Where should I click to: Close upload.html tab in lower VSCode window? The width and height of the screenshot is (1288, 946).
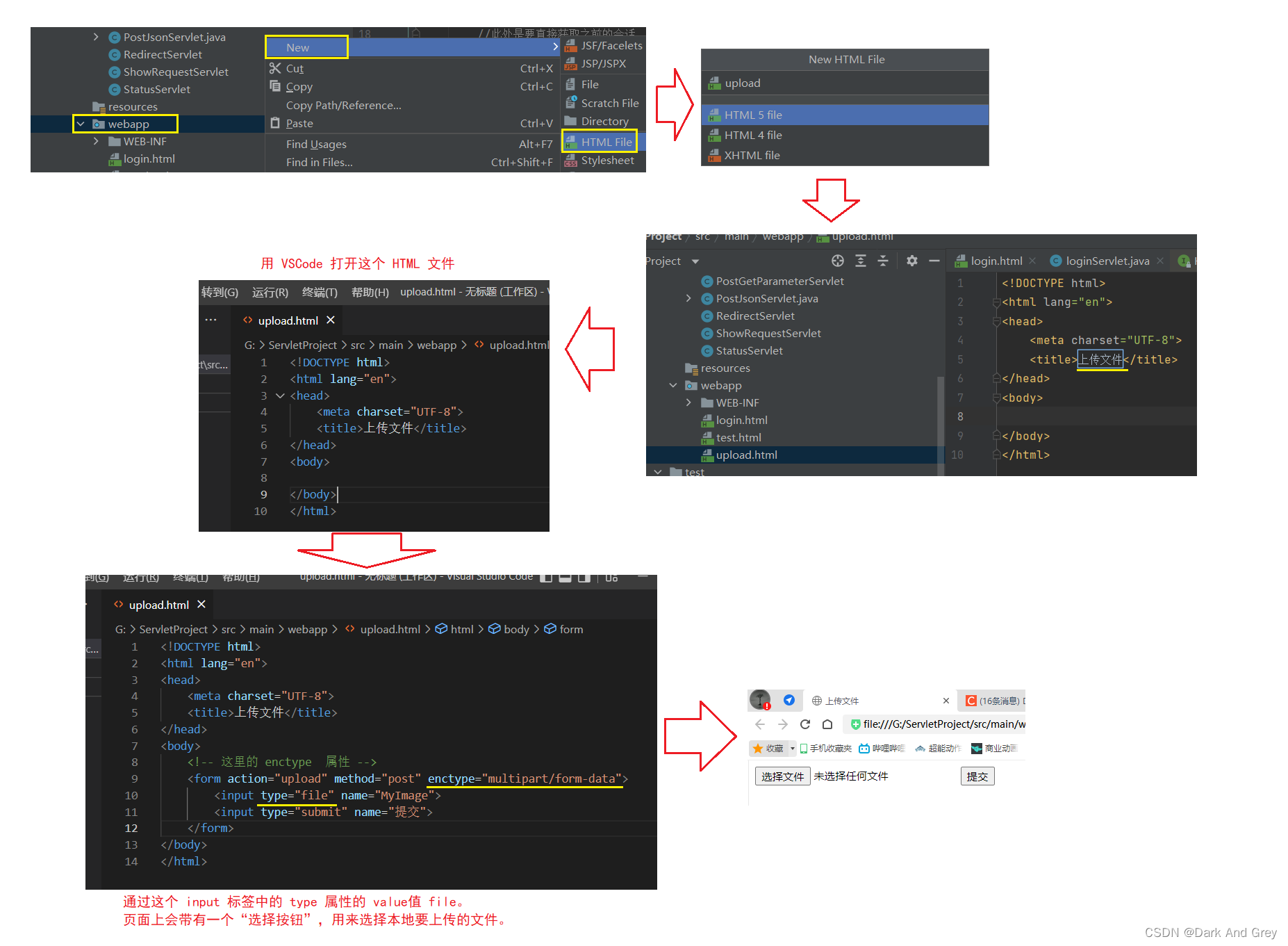[x=201, y=604]
